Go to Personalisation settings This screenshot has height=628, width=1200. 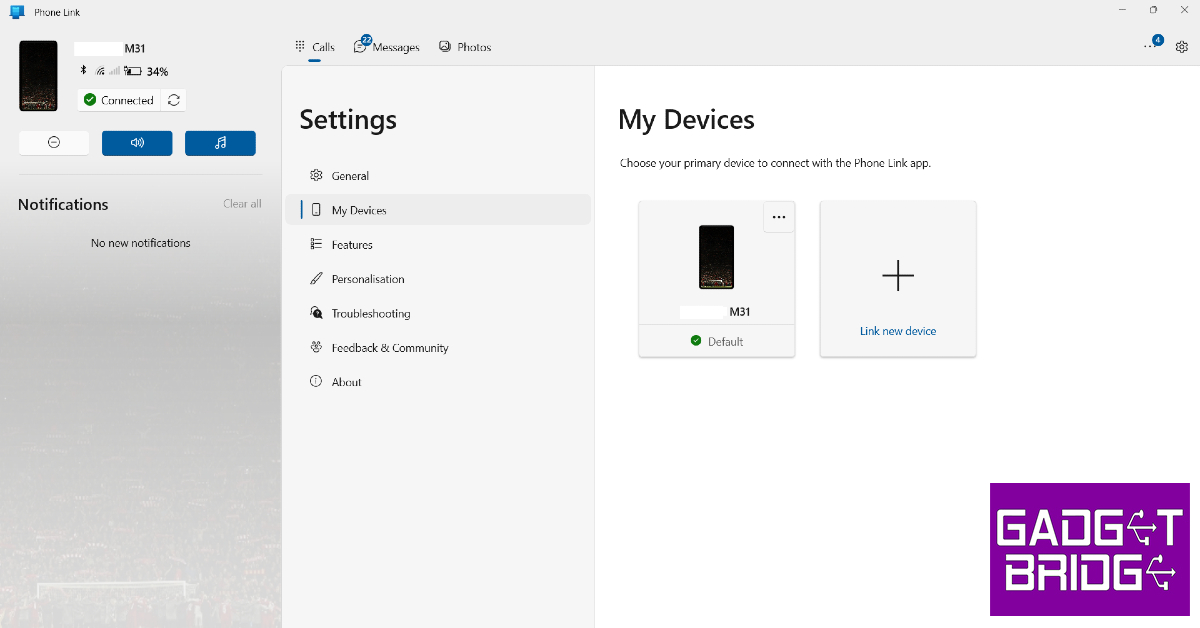[368, 279]
